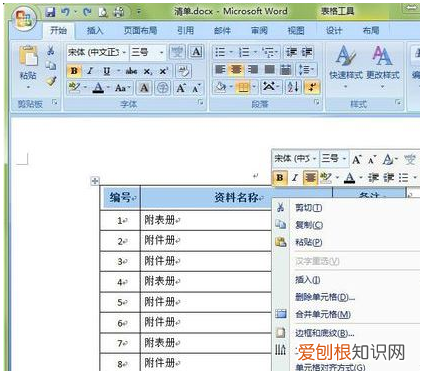Switch to the Insert (插入) ribbon tab

(95, 31)
